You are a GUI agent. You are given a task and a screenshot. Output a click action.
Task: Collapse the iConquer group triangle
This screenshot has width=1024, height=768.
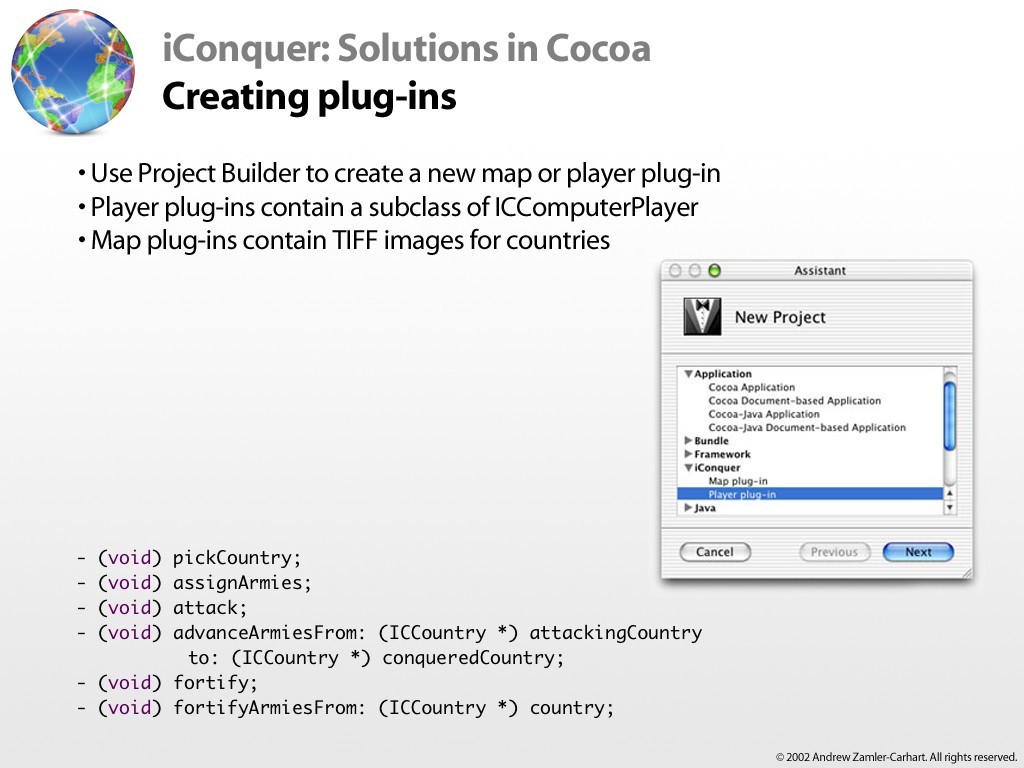688,468
